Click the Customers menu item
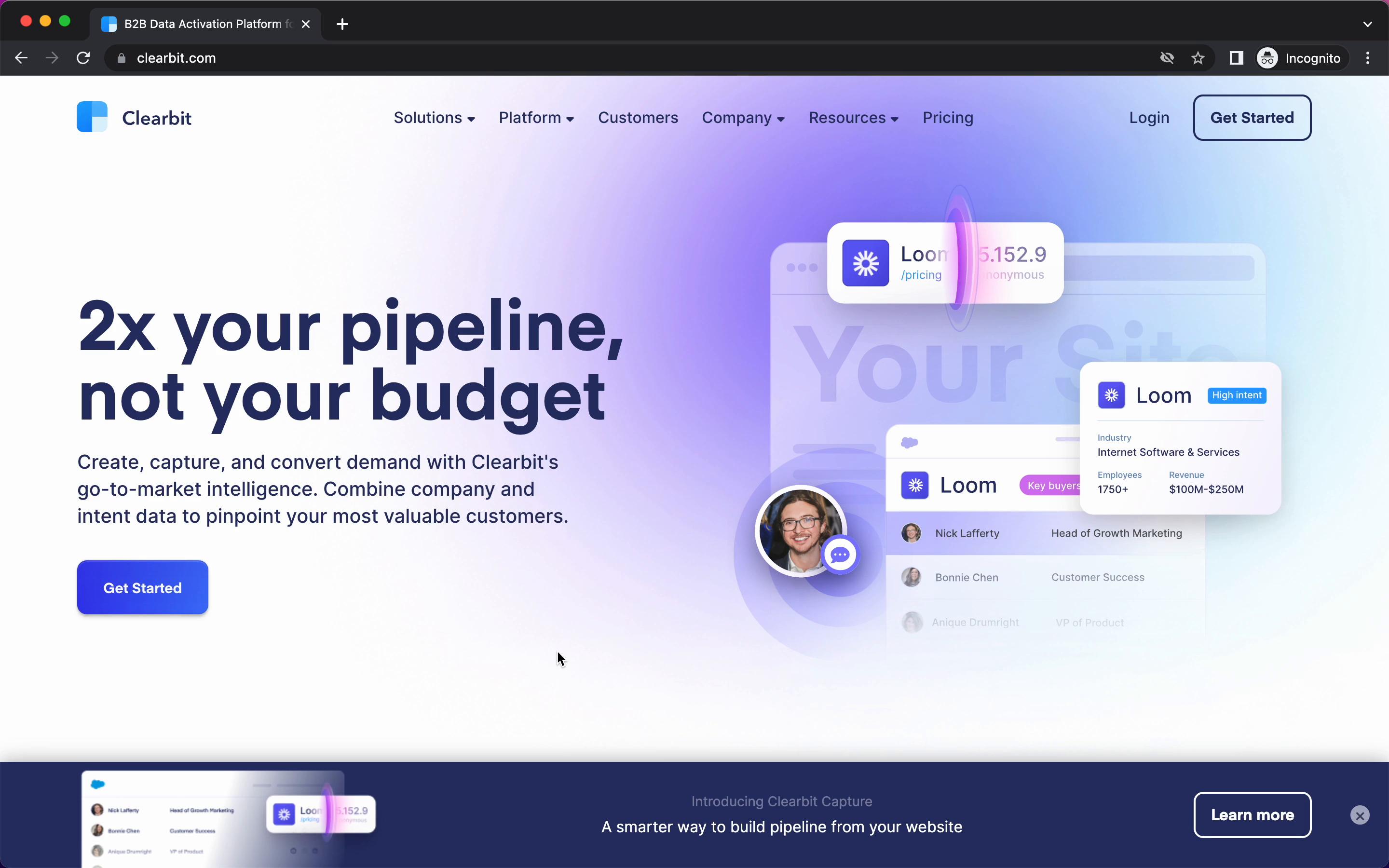 pyautogui.click(x=638, y=117)
